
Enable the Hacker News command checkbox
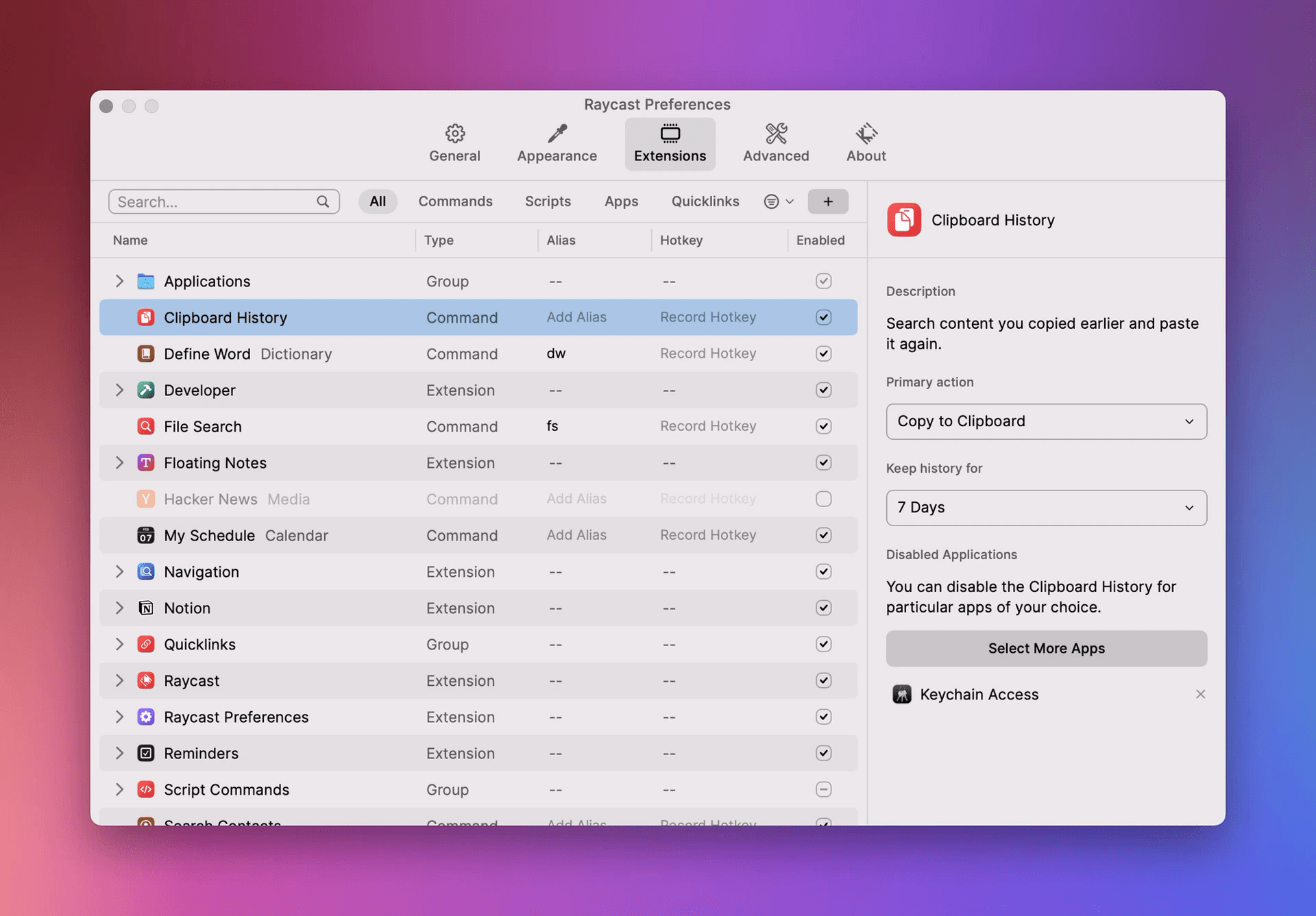pos(823,499)
